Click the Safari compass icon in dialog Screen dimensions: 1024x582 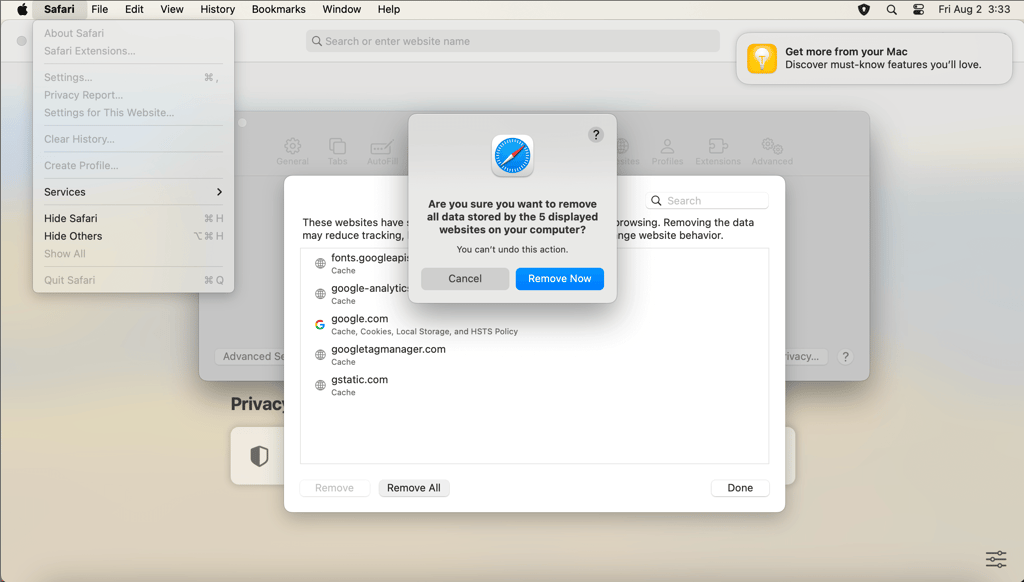click(x=513, y=156)
